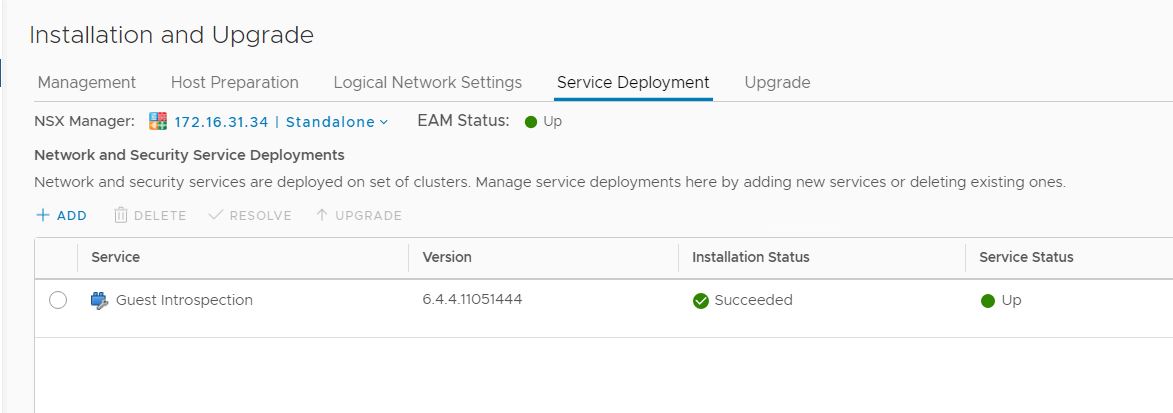Screen dimensions: 1173x413
Task: Click the NSX Manager icon beside 172.16.31.34
Action: pos(158,122)
